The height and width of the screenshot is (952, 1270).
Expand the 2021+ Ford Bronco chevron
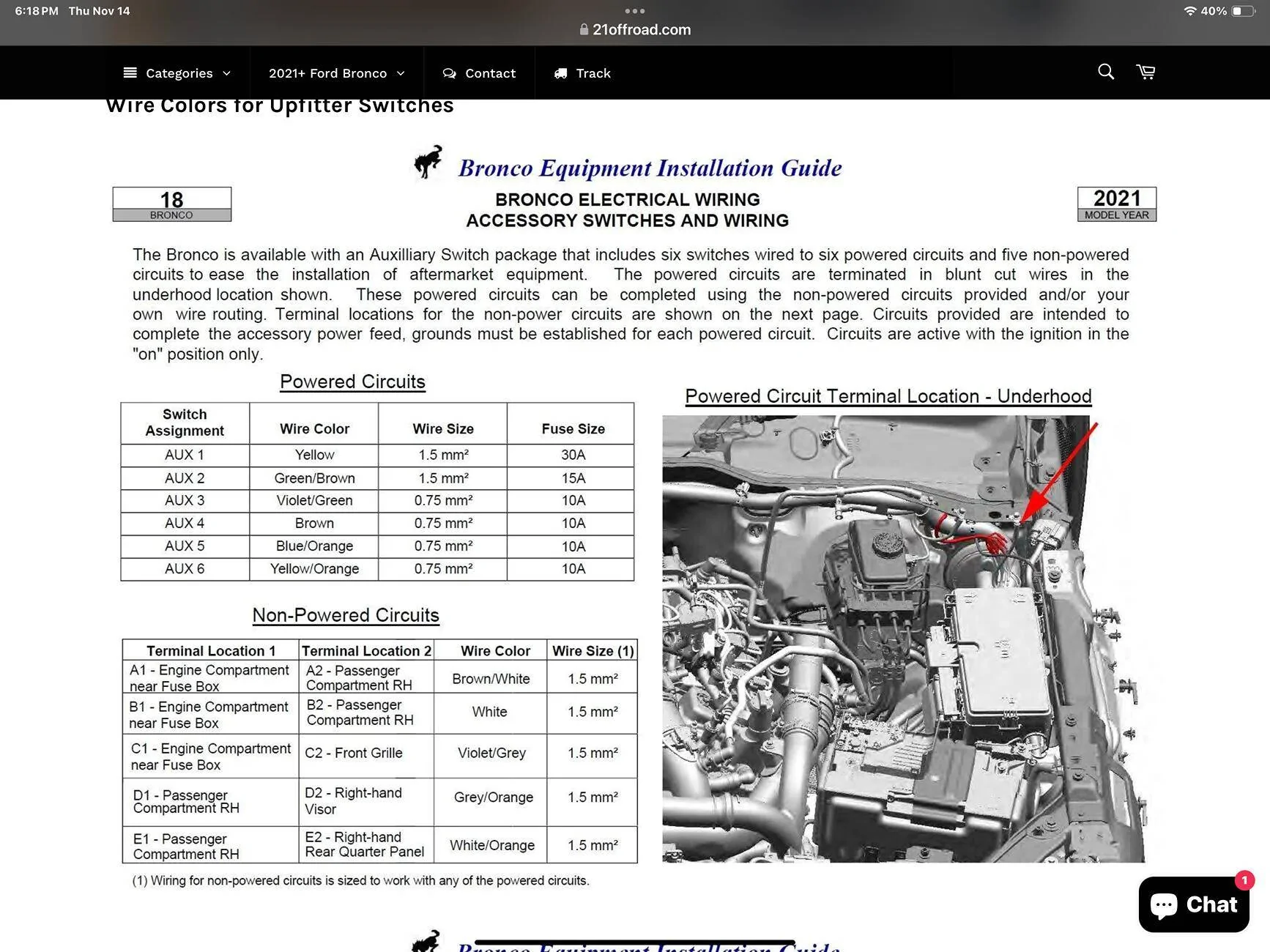401,73
